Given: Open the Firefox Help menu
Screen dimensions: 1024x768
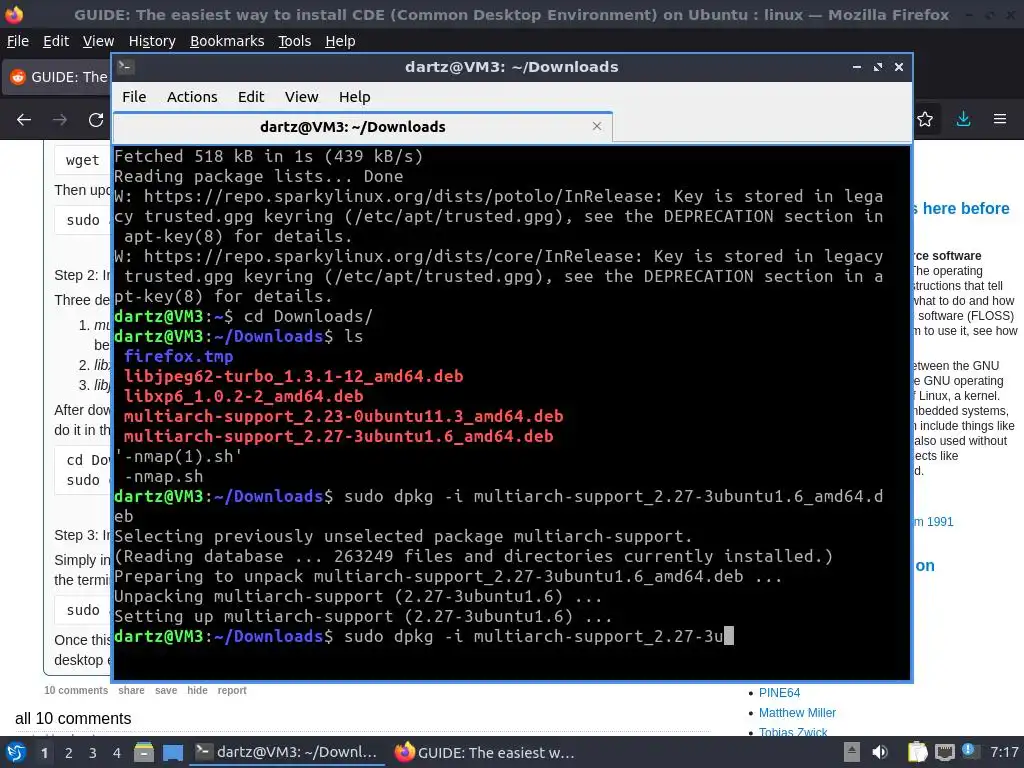Looking at the screenshot, I should pyautogui.click(x=340, y=41).
